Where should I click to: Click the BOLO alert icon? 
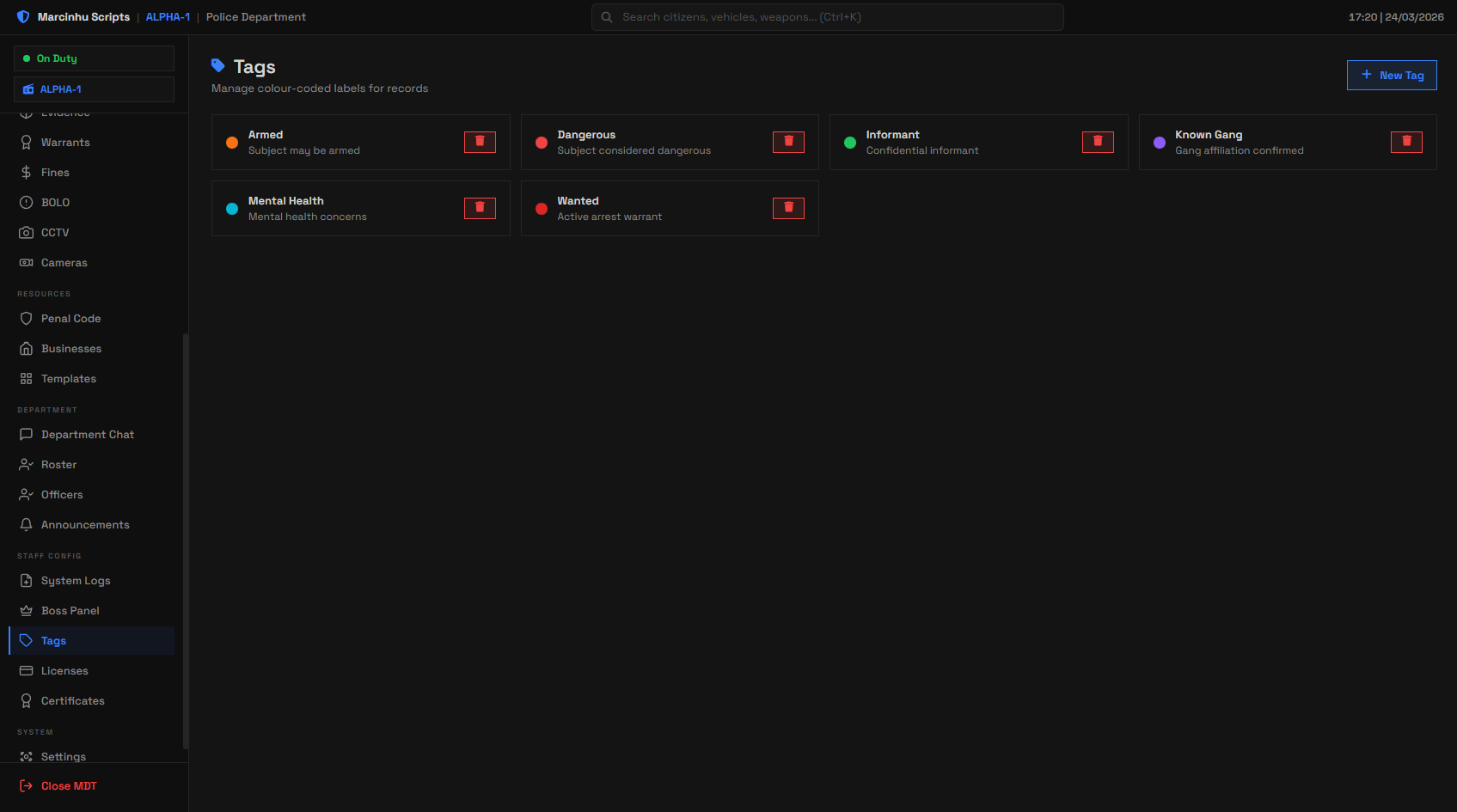27,203
